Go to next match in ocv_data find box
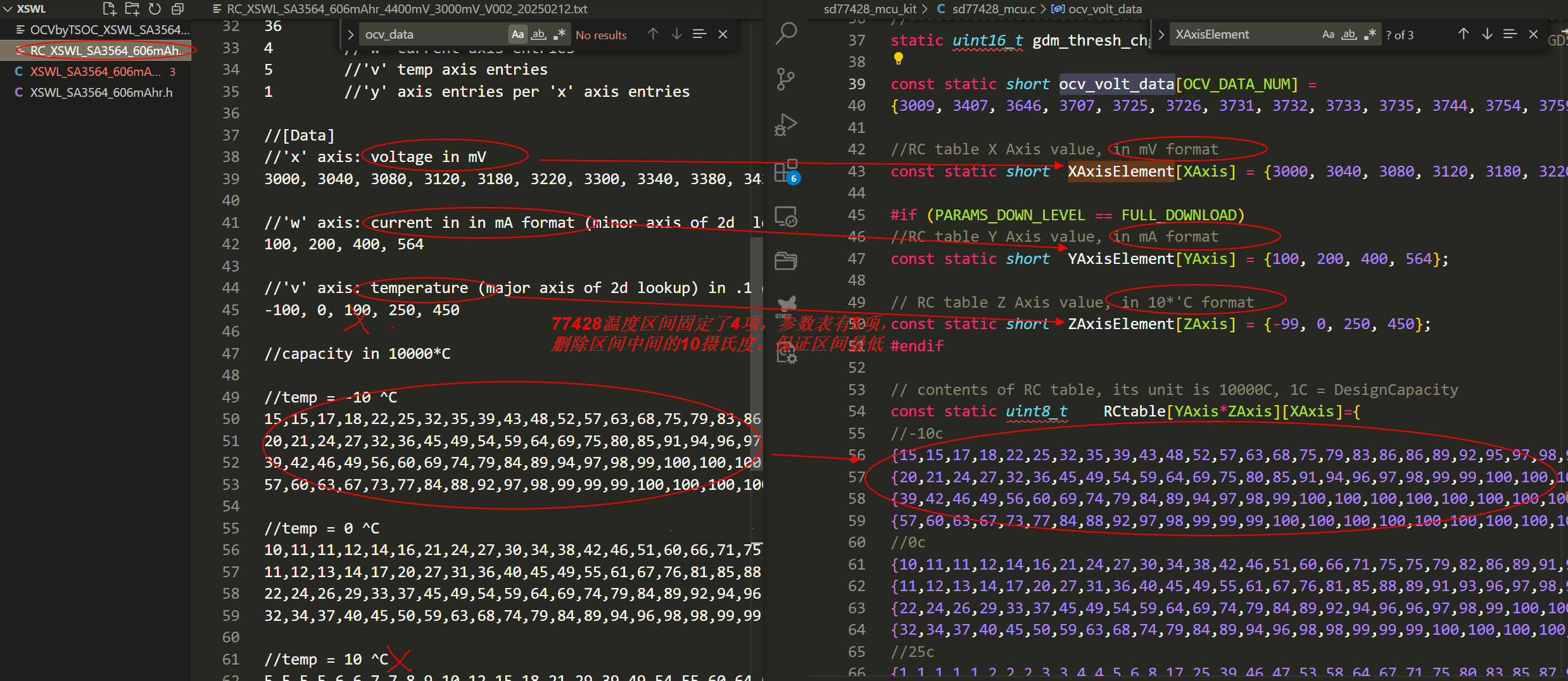Viewport: 1568px width, 681px height. click(676, 34)
